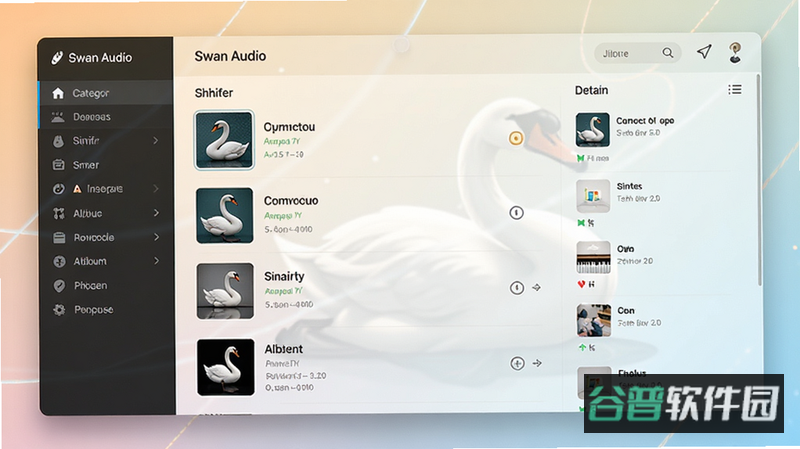This screenshot has width=800, height=449.
Task: Open the user profile avatar icon
Action: 735,53
